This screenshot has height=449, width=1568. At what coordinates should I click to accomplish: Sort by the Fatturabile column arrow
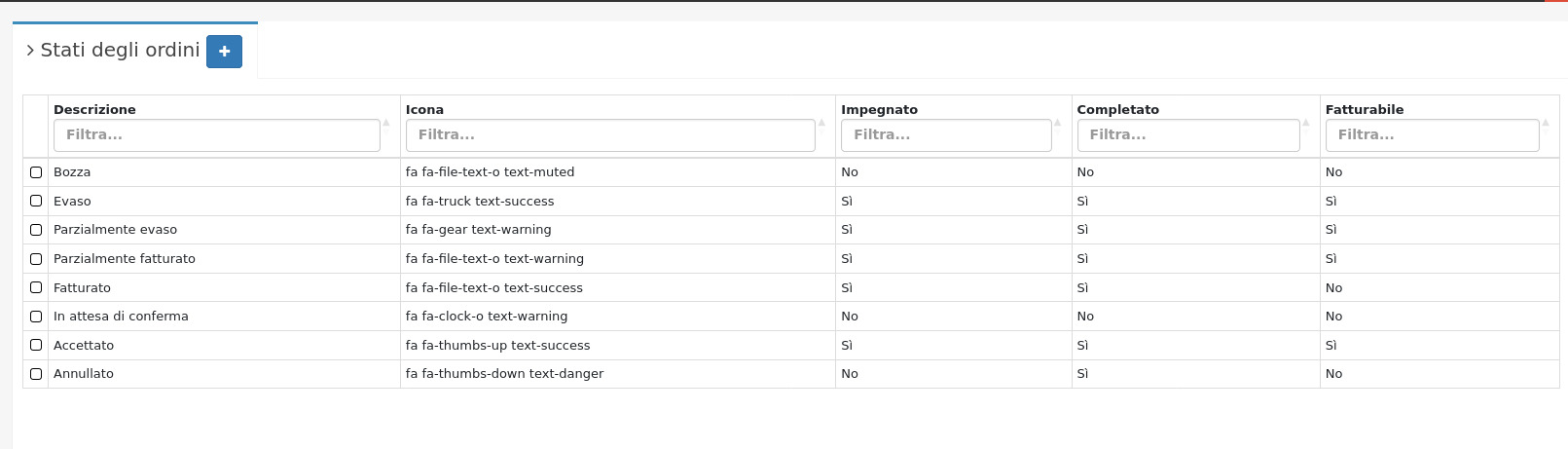pyautogui.click(x=1546, y=123)
